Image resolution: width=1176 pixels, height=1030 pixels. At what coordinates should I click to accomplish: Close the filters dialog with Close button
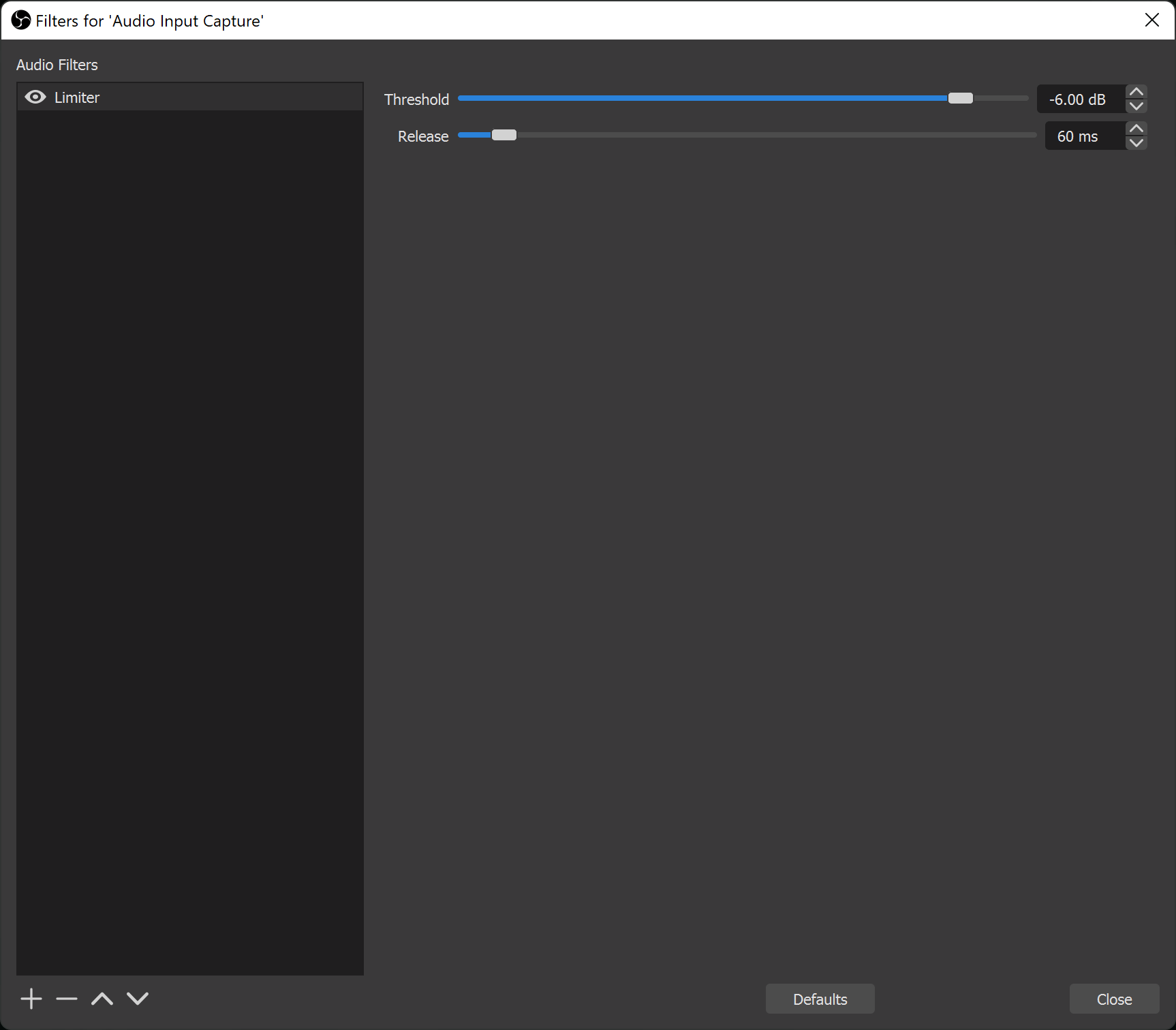1114,999
